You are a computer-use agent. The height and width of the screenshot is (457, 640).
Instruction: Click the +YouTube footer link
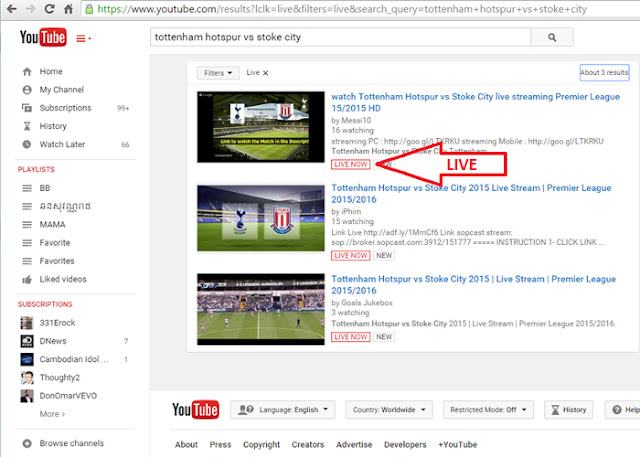coord(458,445)
